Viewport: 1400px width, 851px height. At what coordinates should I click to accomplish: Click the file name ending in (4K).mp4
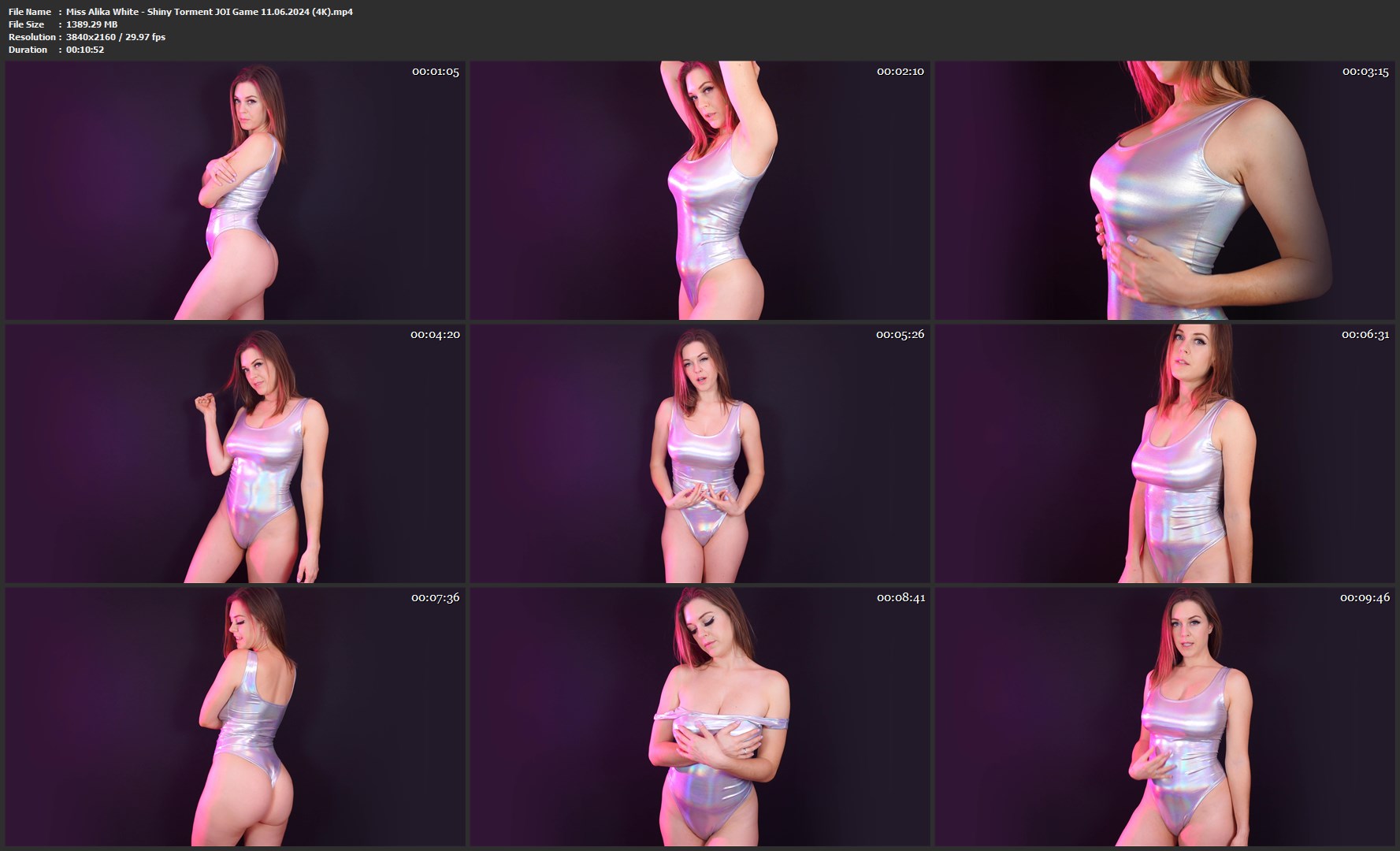click(x=209, y=12)
